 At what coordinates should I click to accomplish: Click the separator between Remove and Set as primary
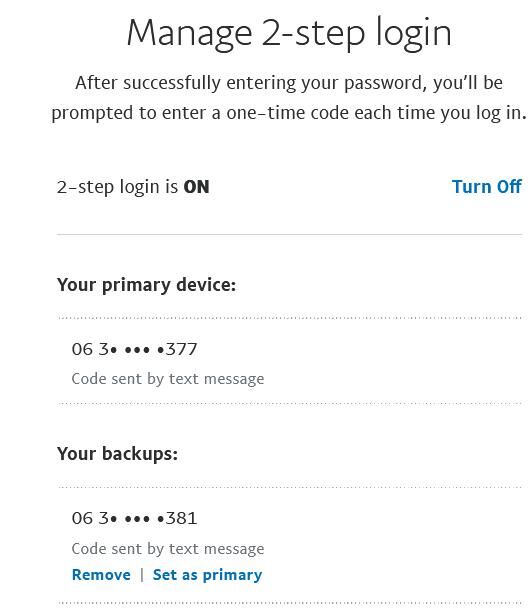click(142, 575)
